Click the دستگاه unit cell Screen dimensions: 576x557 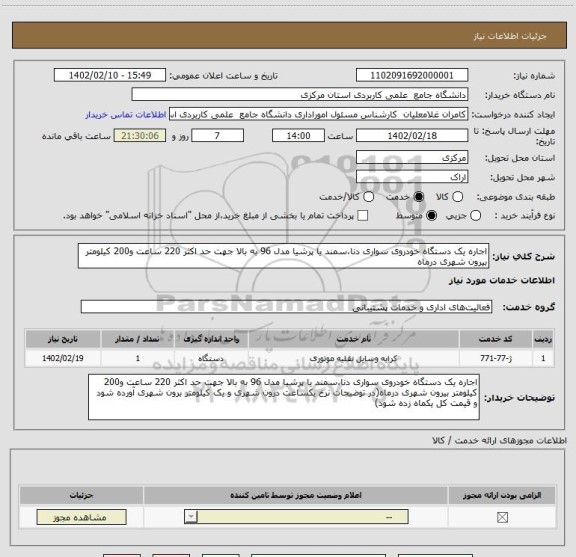pos(211,358)
